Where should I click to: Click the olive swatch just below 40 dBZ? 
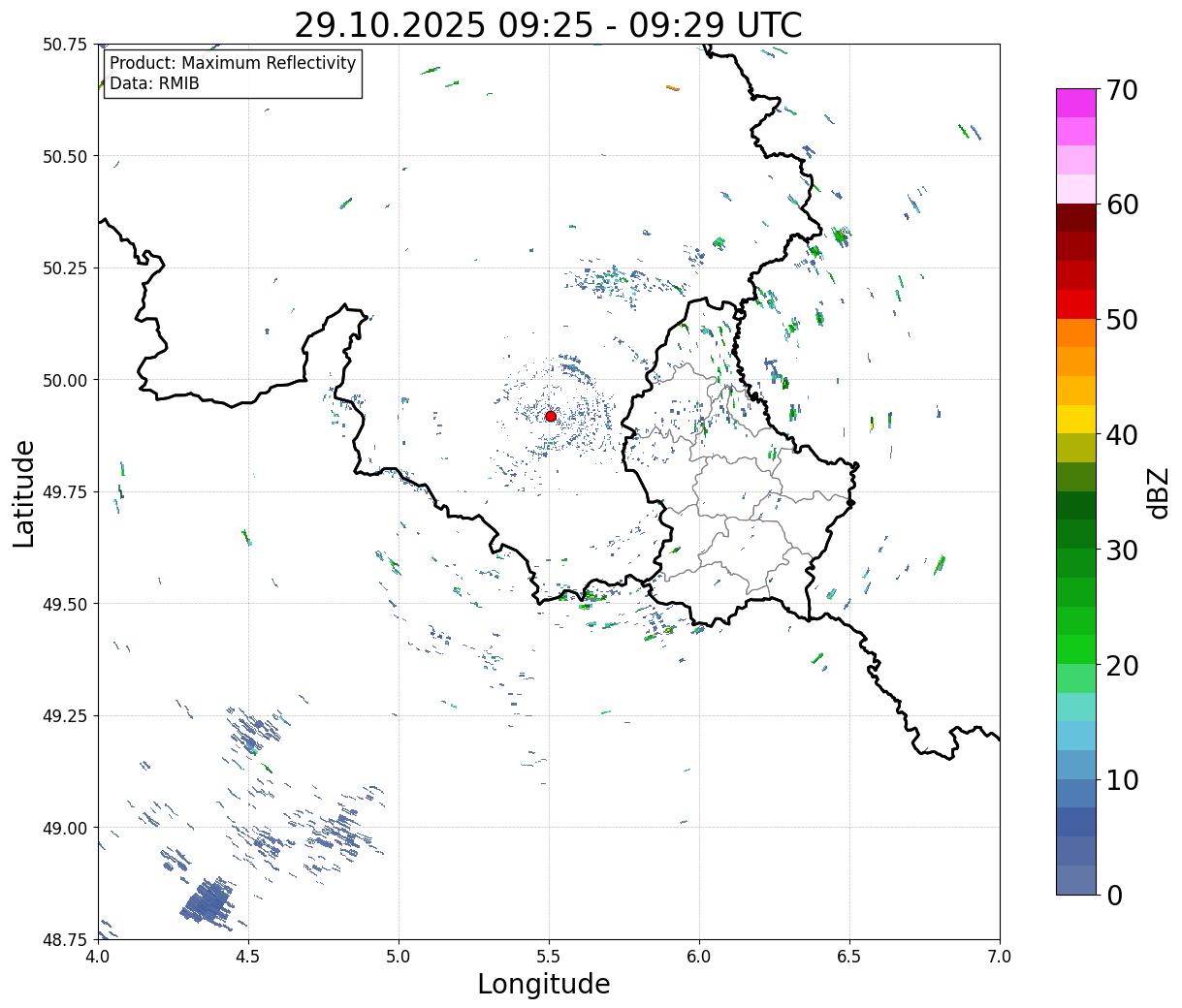pos(1076,449)
